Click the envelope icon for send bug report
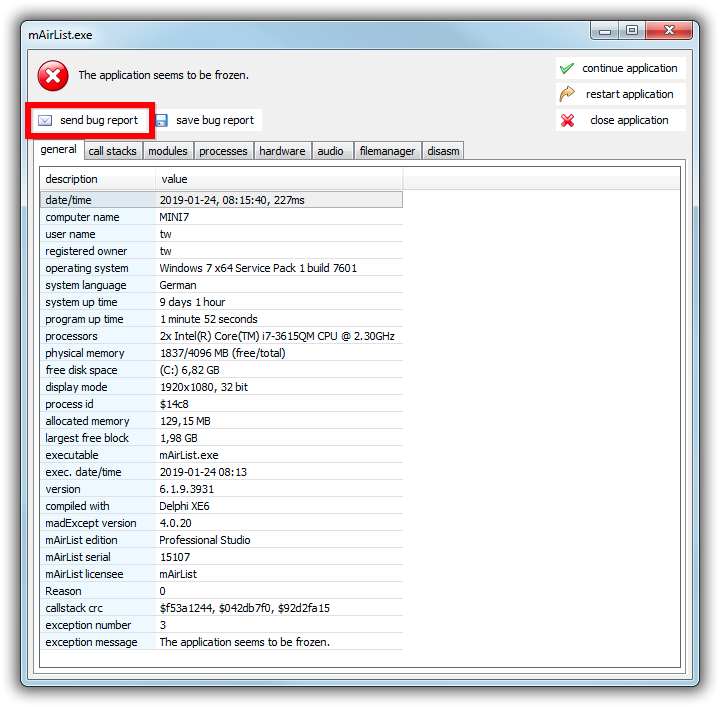Viewport: 720px width, 707px height. (x=45, y=120)
